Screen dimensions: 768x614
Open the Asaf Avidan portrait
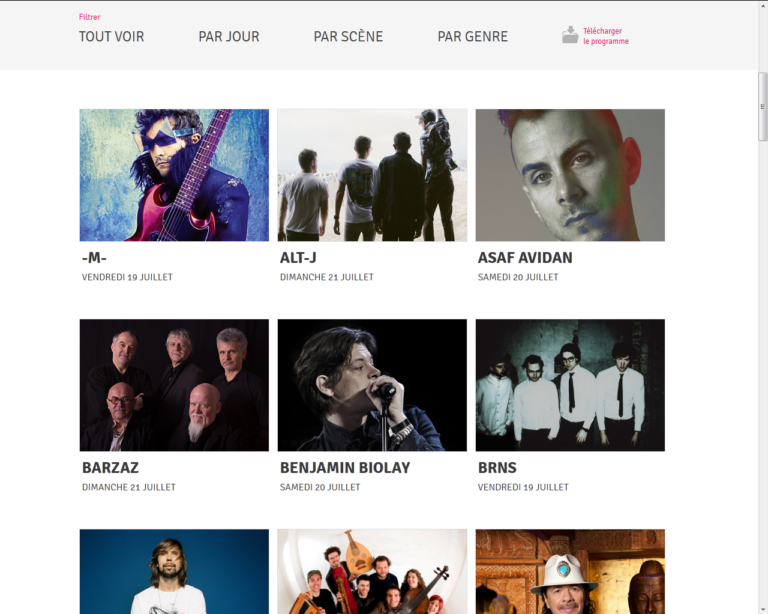click(x=570, y=175)
